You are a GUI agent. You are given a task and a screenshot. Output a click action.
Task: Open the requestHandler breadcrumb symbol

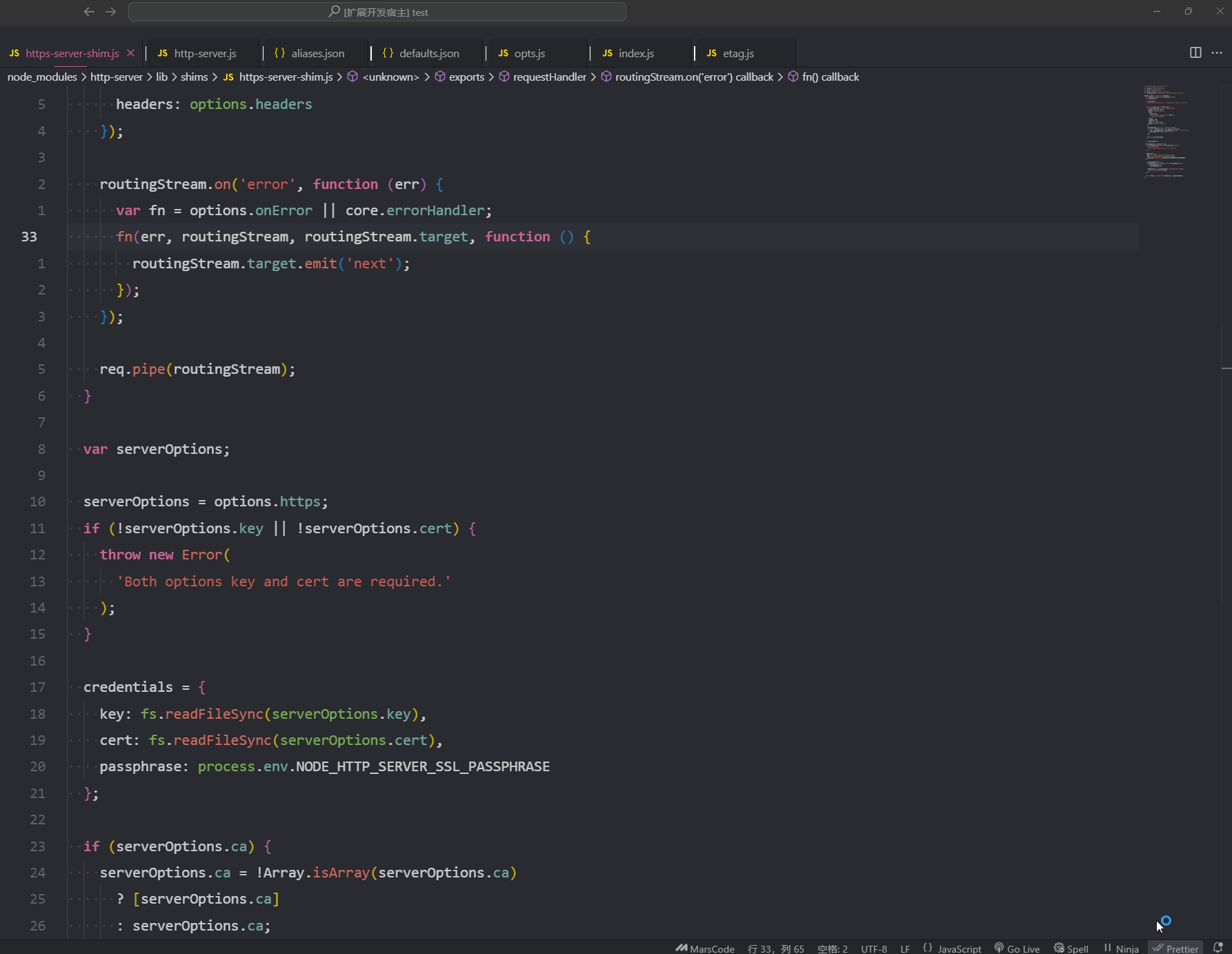point(542,77)
